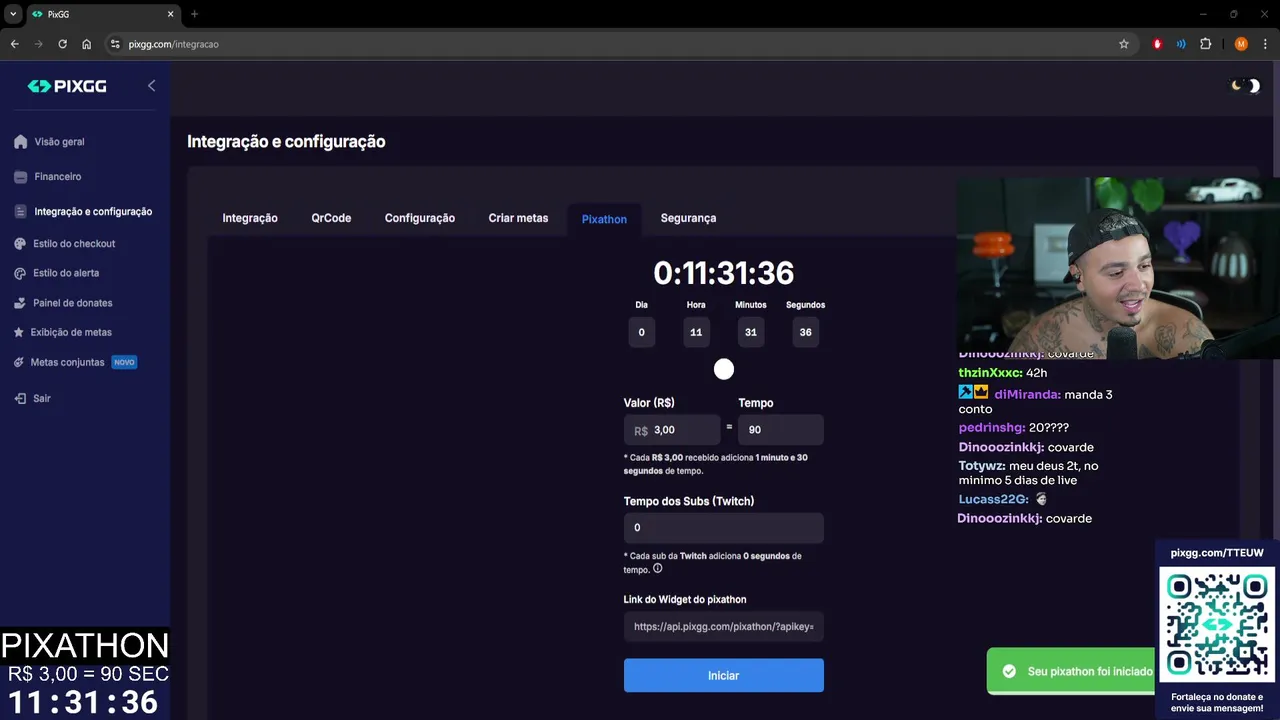Click the PIXATHON overlay title
Viewport: 1280px width, 720px height.
85,645
